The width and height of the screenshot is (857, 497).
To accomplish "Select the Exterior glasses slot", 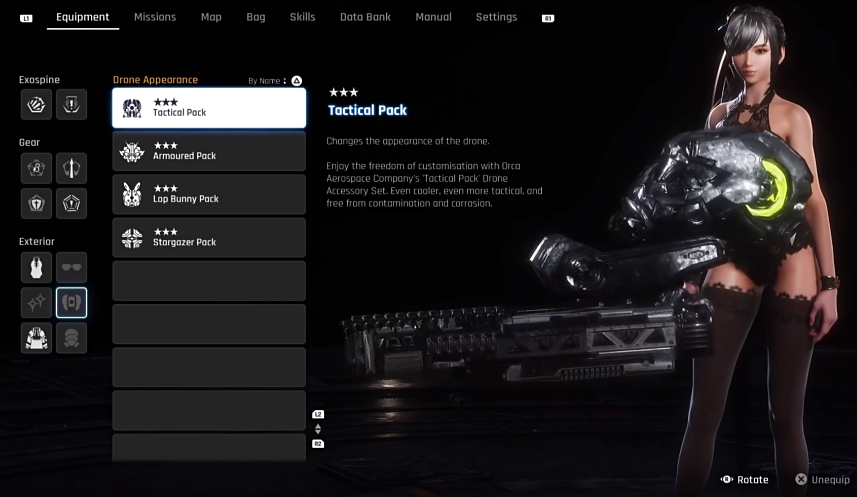I will [x=71, y=267].
